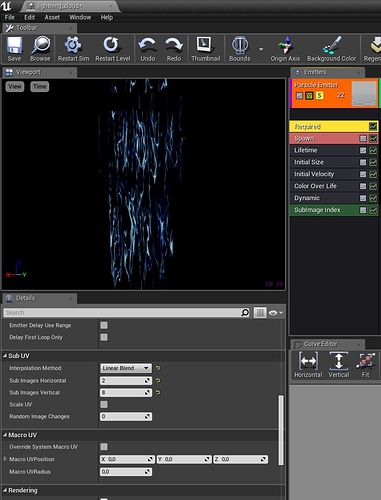The width and height of the screenshot is (381, 500).
Task: Open the Background Color picker tool
Action: tap(332, 45)
